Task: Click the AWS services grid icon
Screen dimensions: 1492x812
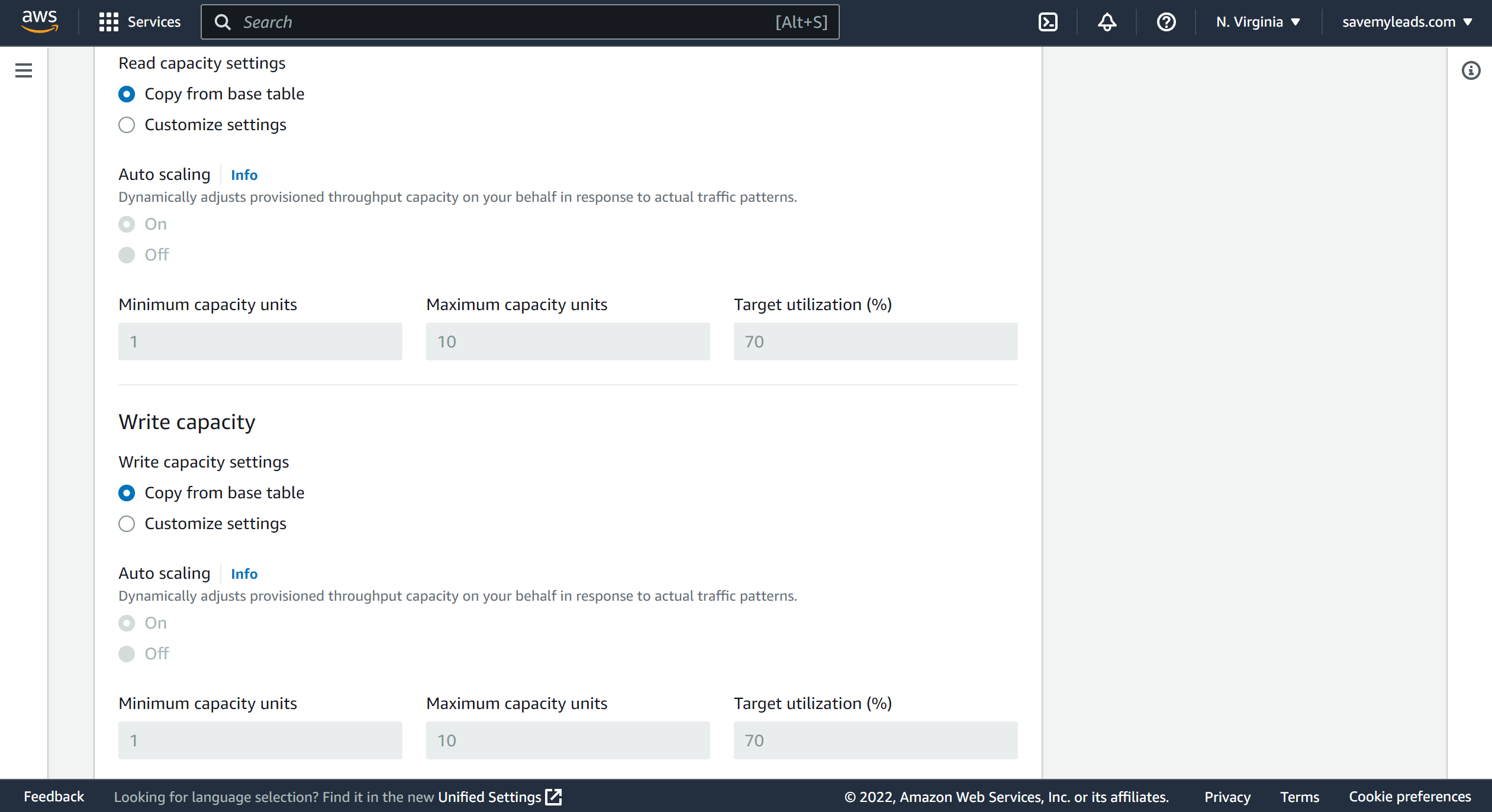Action: [x=107, y=21]
